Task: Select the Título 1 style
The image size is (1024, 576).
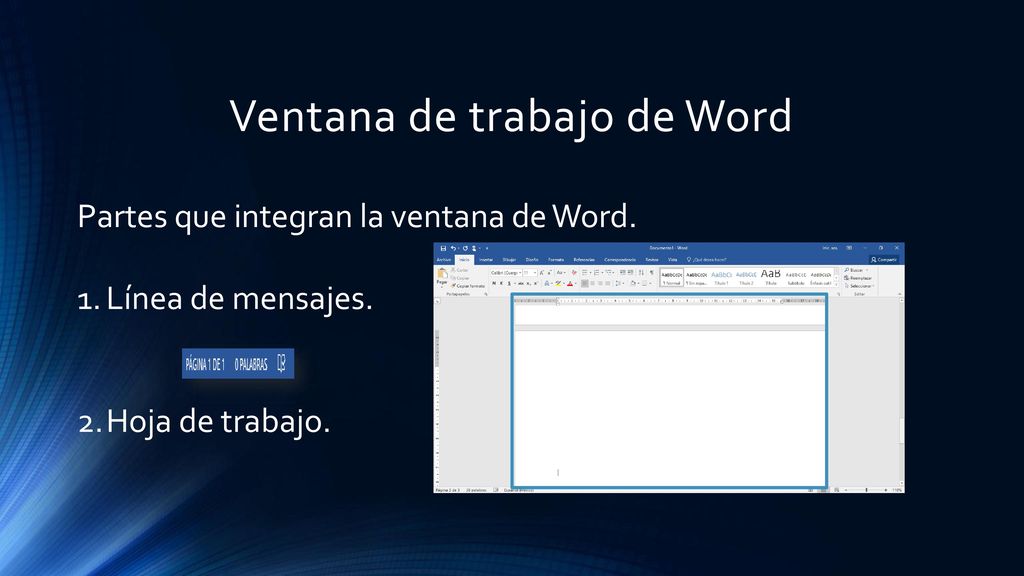Action: pos(722,278)
